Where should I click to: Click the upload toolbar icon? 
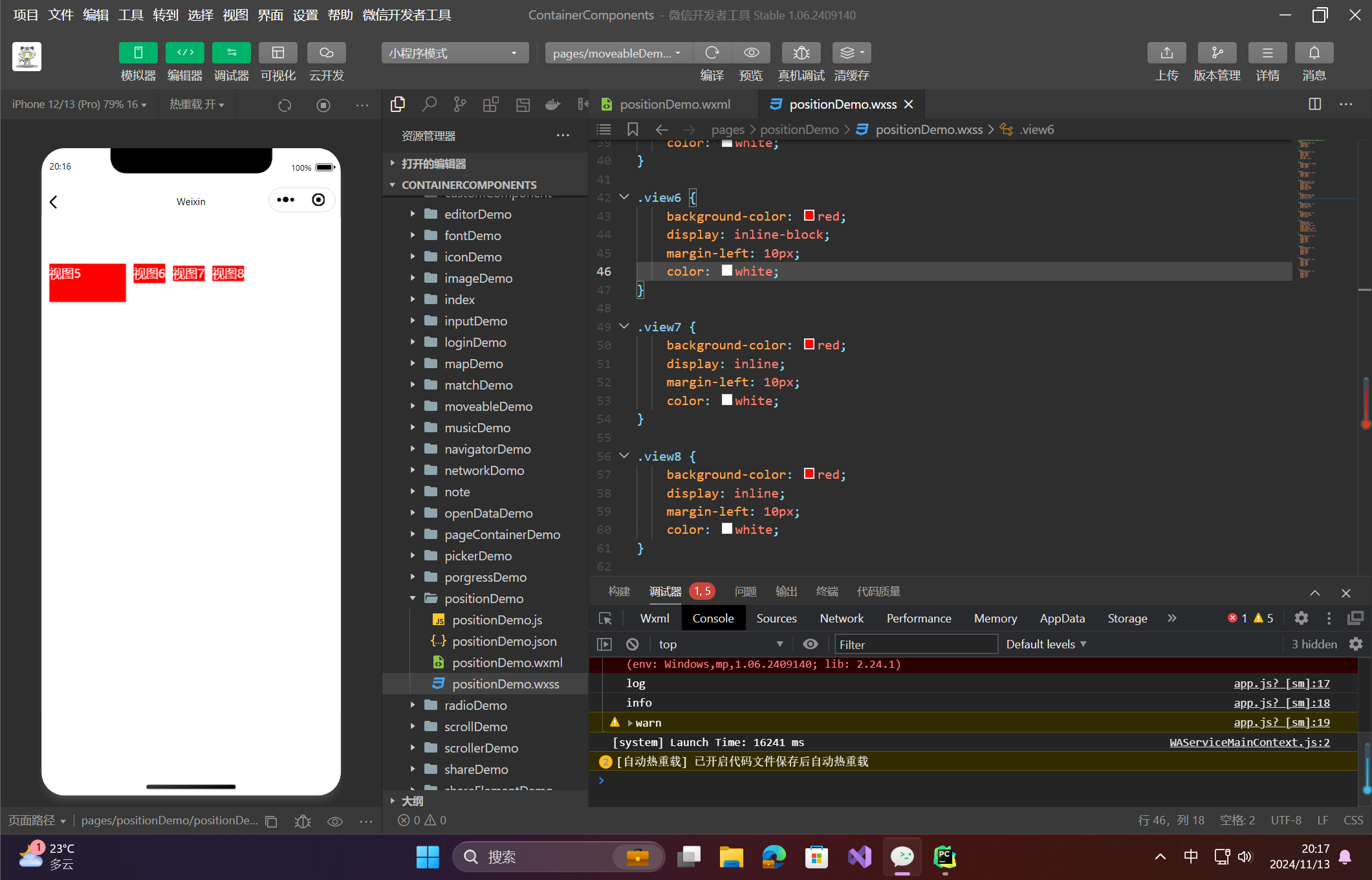1166,53
